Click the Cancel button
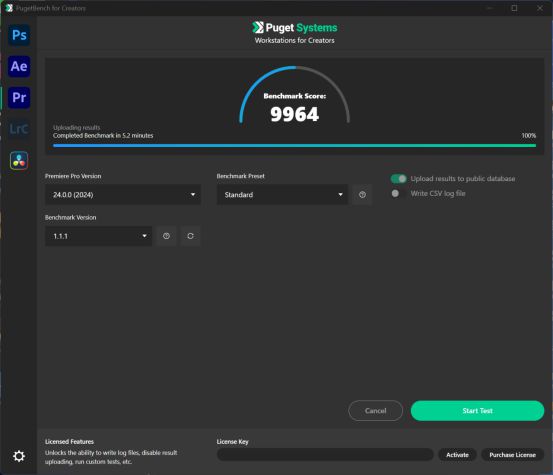The height and width of the screenshot is (475, 553). (376, 410)
